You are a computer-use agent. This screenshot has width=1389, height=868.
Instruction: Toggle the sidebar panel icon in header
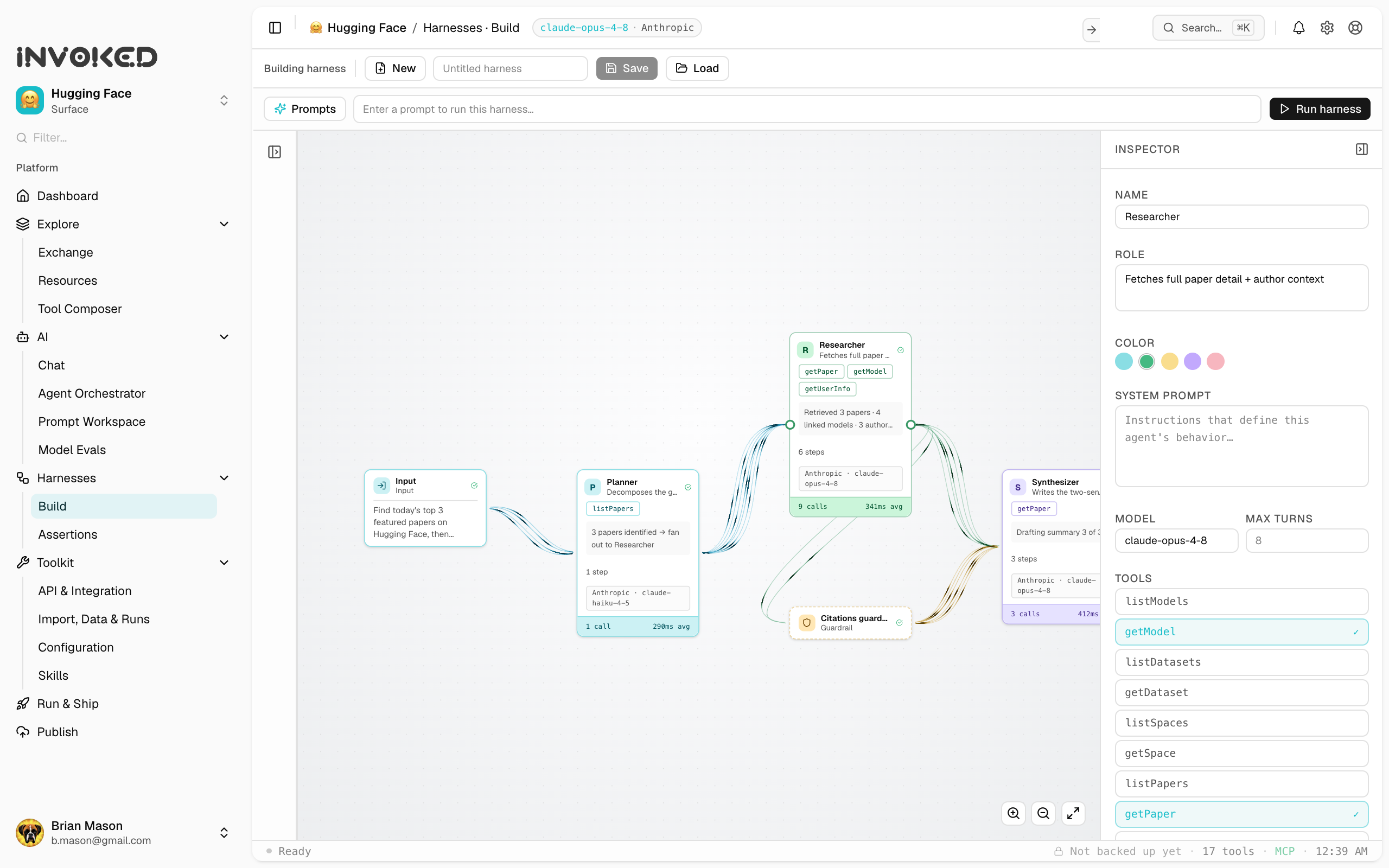tap(275, 28)
